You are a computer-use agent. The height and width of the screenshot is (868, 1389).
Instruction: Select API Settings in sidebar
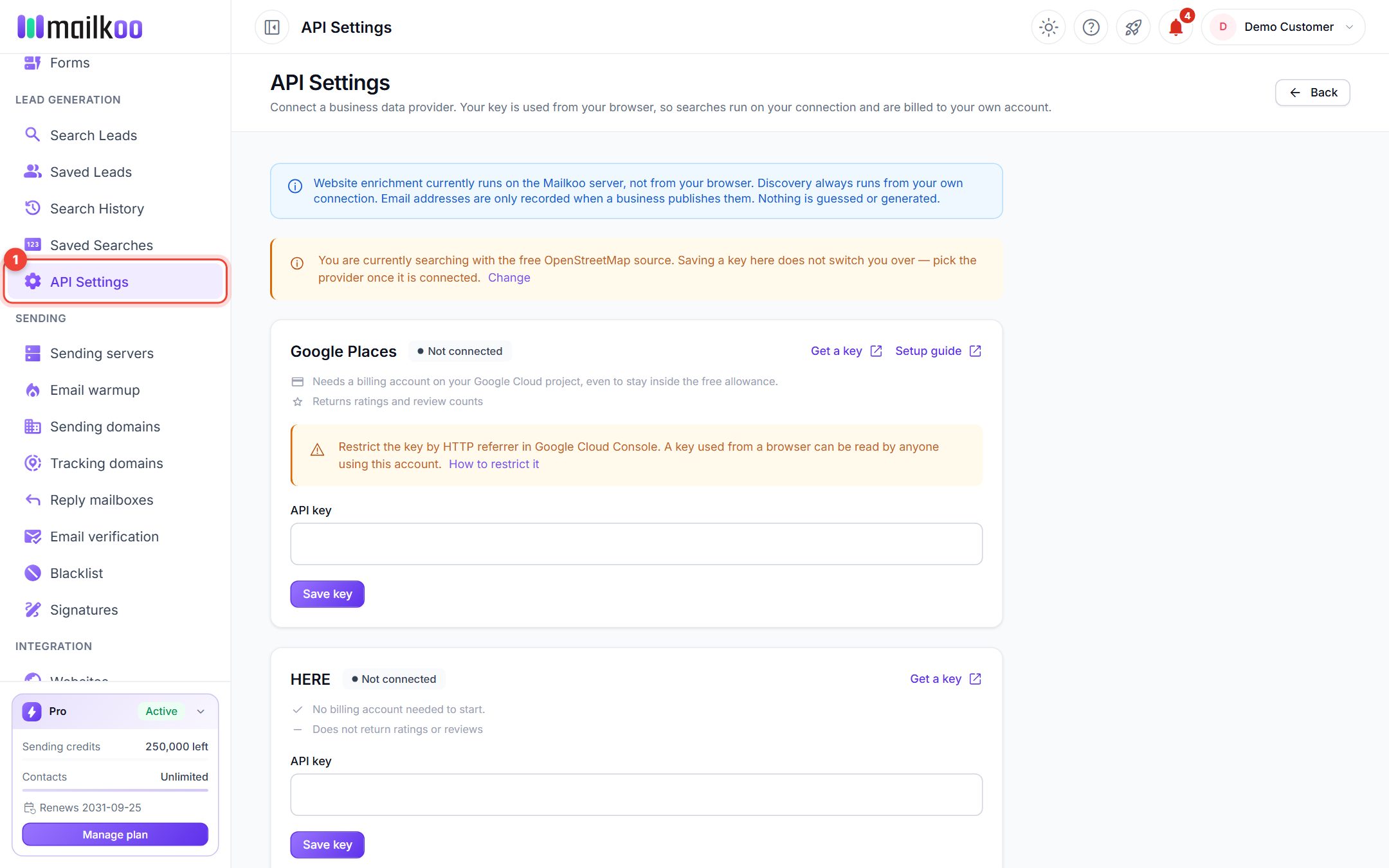[x=115, y=282]
